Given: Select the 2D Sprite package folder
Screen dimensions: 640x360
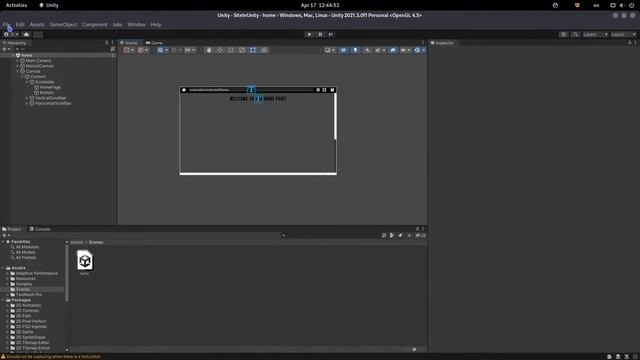Looking at the screenshot, I should (24, 332).
